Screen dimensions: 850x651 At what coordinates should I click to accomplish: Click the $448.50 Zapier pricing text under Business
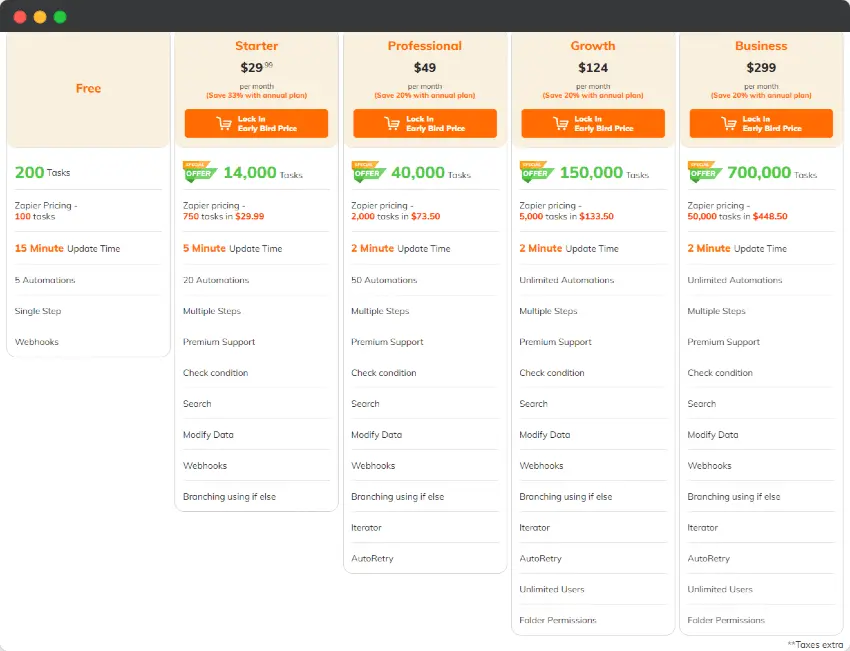tap(766, 216)
